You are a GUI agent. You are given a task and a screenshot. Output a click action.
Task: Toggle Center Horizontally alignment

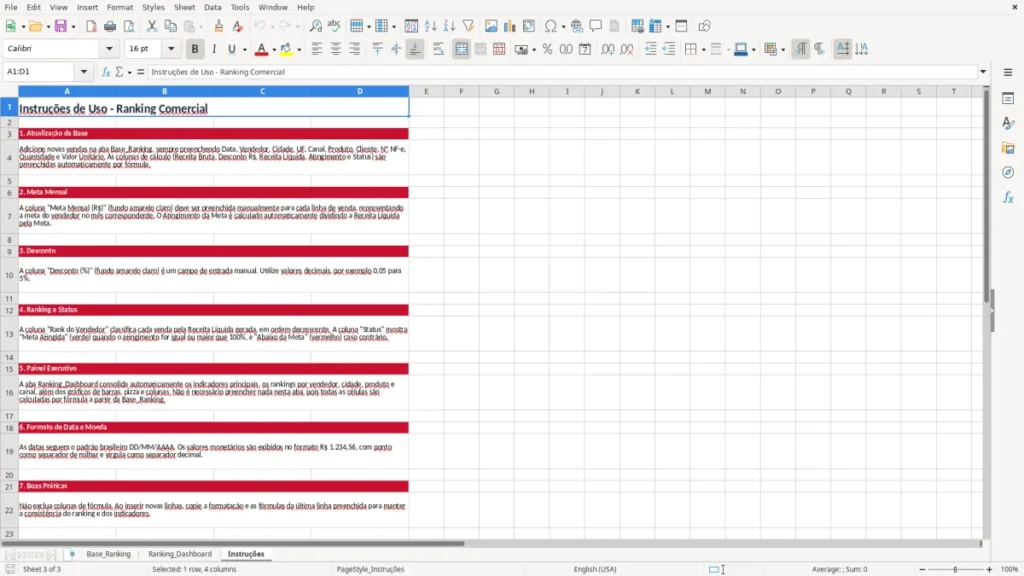[x=336, y=49]
